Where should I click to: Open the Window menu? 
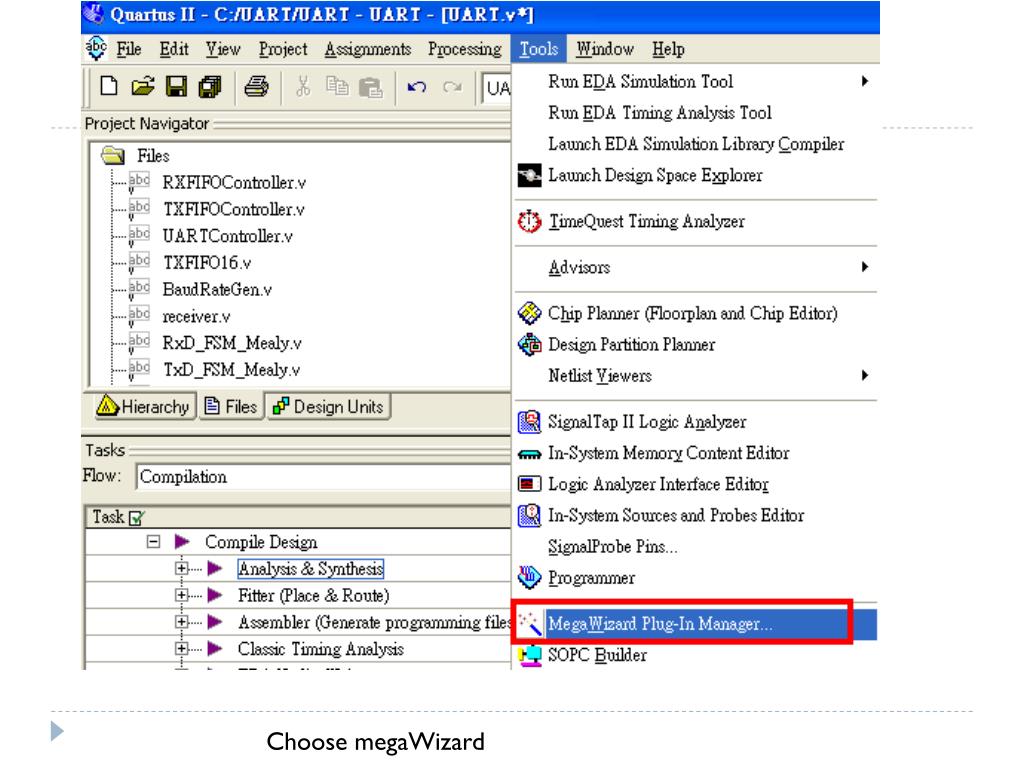click(605, 49)
